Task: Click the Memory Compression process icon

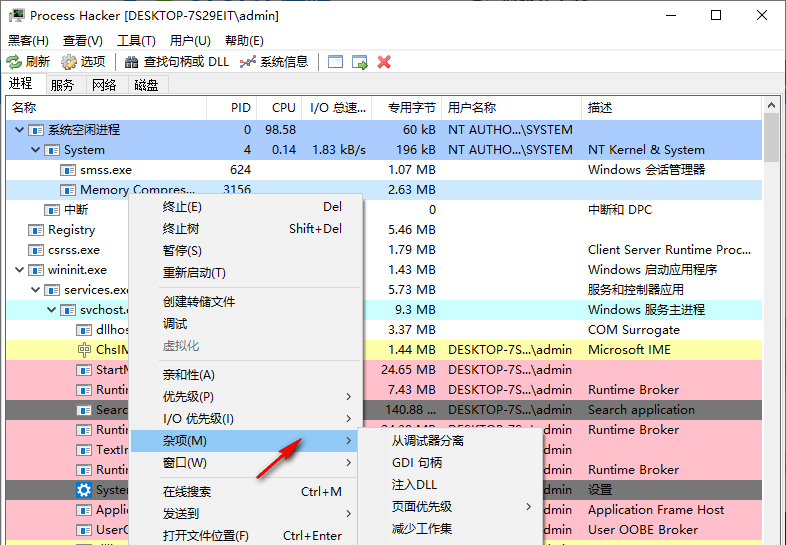Action: [68, 190]
